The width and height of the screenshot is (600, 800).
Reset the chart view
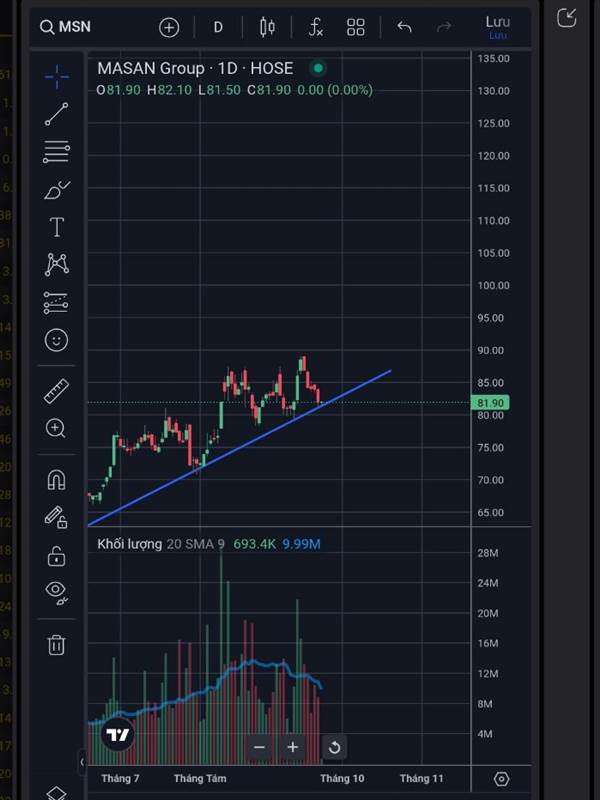[x=335, y=748]
